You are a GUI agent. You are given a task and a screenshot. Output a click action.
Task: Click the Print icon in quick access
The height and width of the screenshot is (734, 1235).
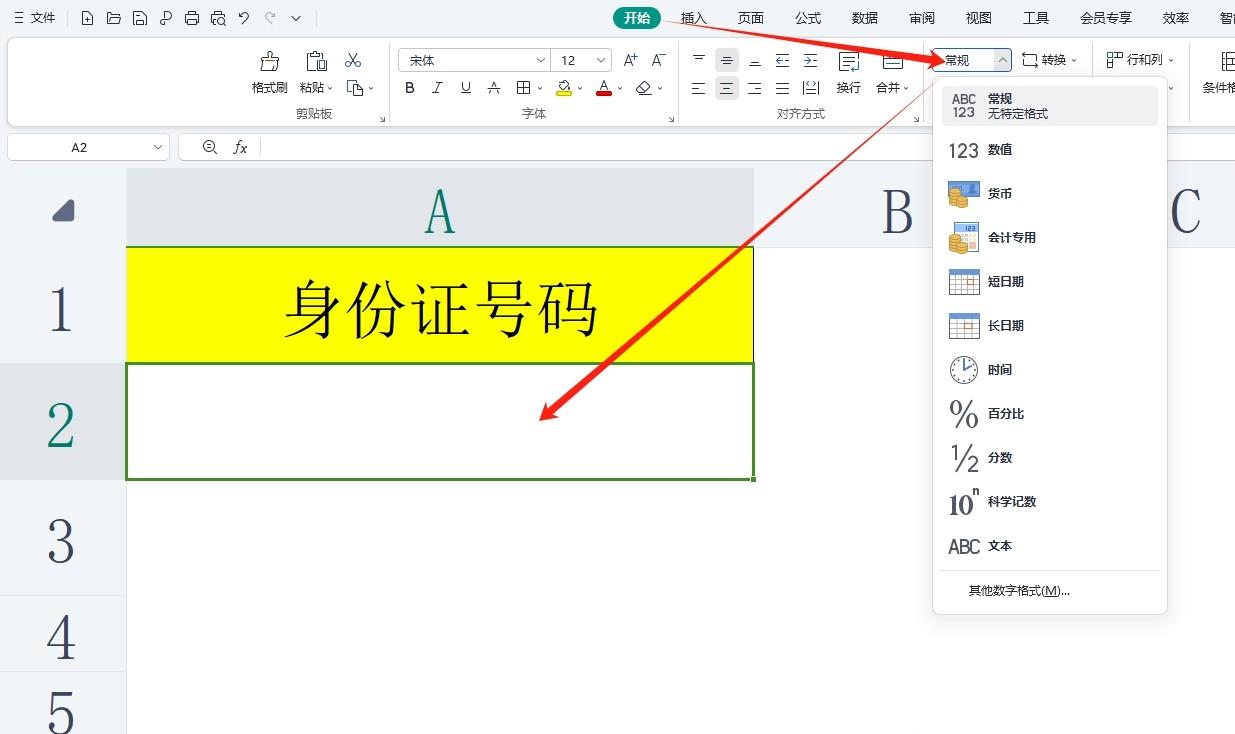[x=192, y=18]
